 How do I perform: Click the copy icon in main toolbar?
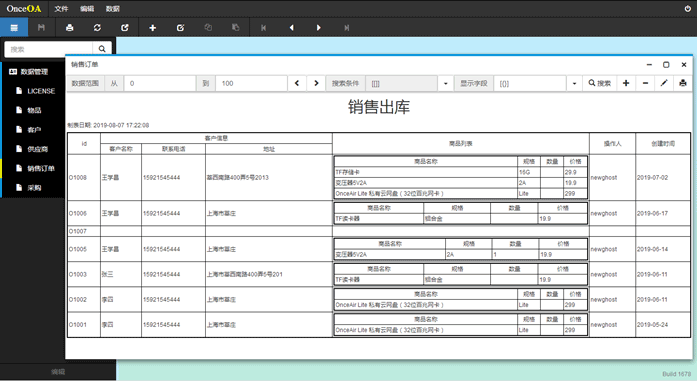[208, 28]
